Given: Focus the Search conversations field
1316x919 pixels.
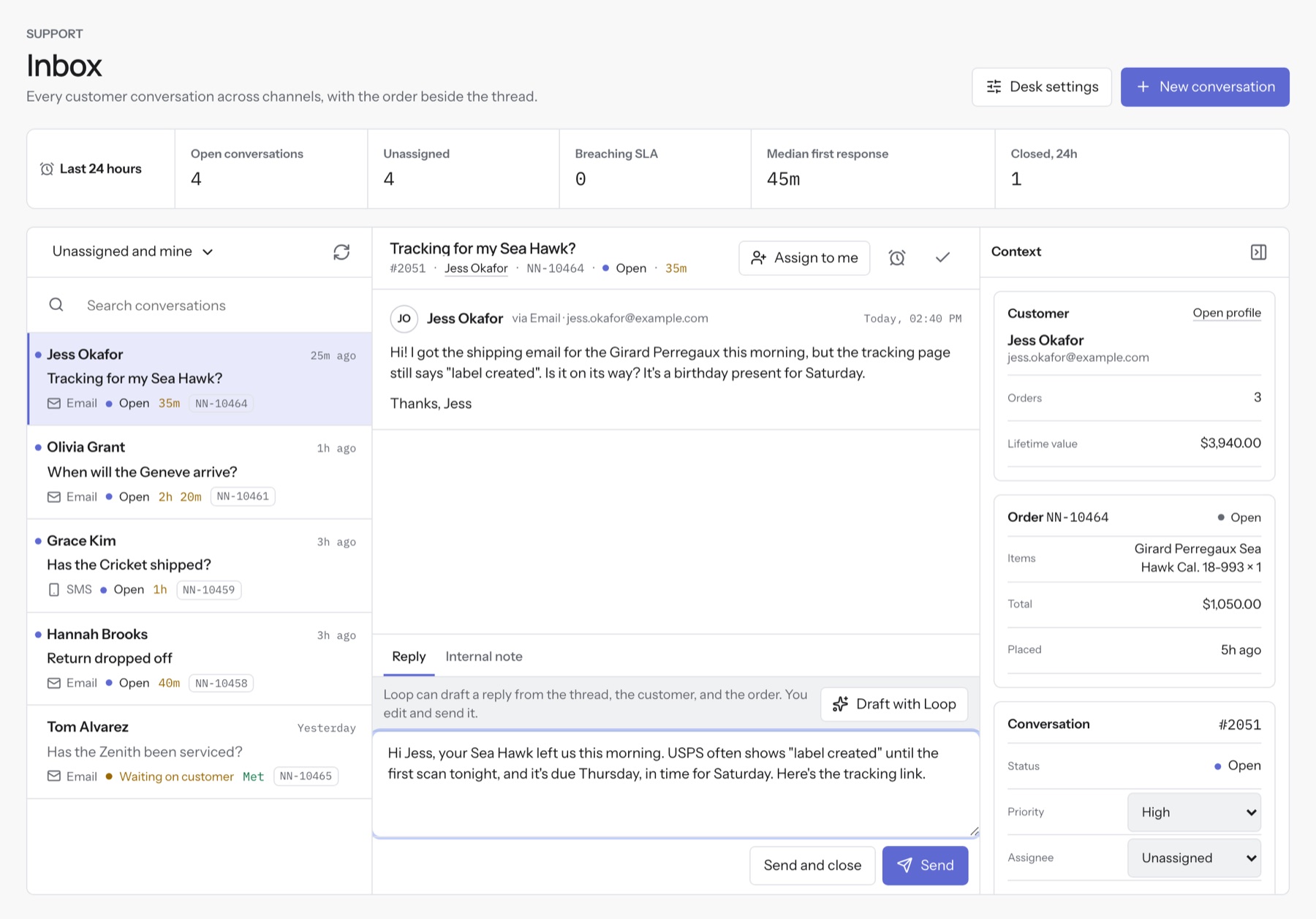Looking at the screenshot, I should tap(200, 305).
